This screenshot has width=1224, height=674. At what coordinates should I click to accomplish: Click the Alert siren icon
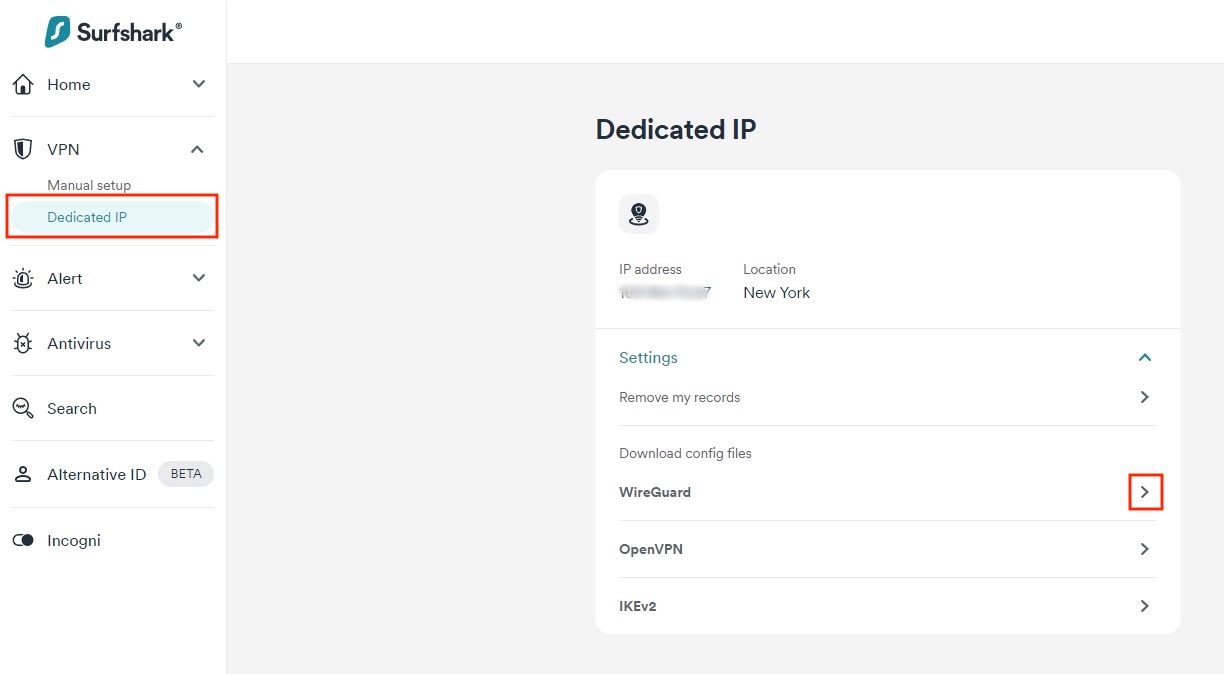23,278
